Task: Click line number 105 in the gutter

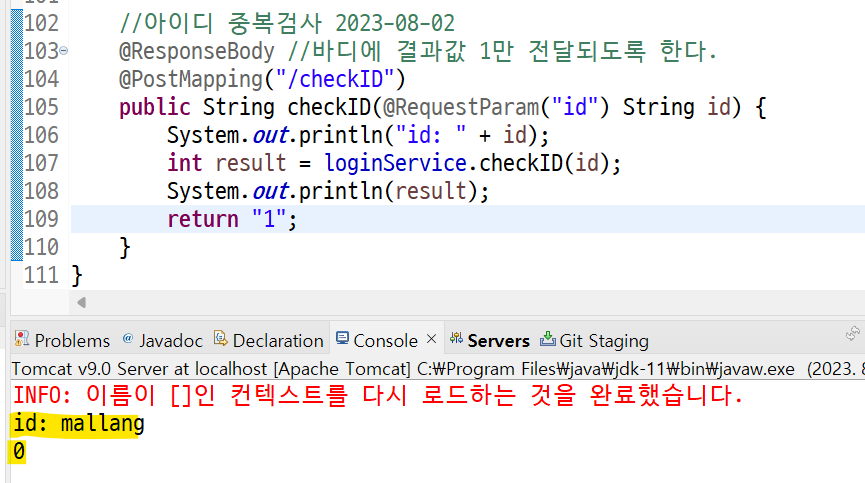Action: [41, 107]
